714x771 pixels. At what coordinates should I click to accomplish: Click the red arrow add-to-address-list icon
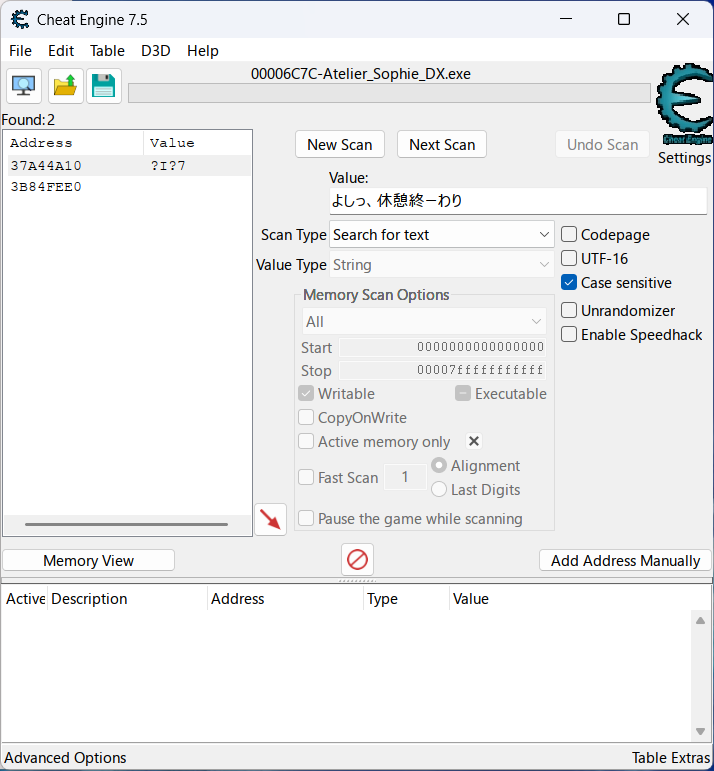point(270,518)
